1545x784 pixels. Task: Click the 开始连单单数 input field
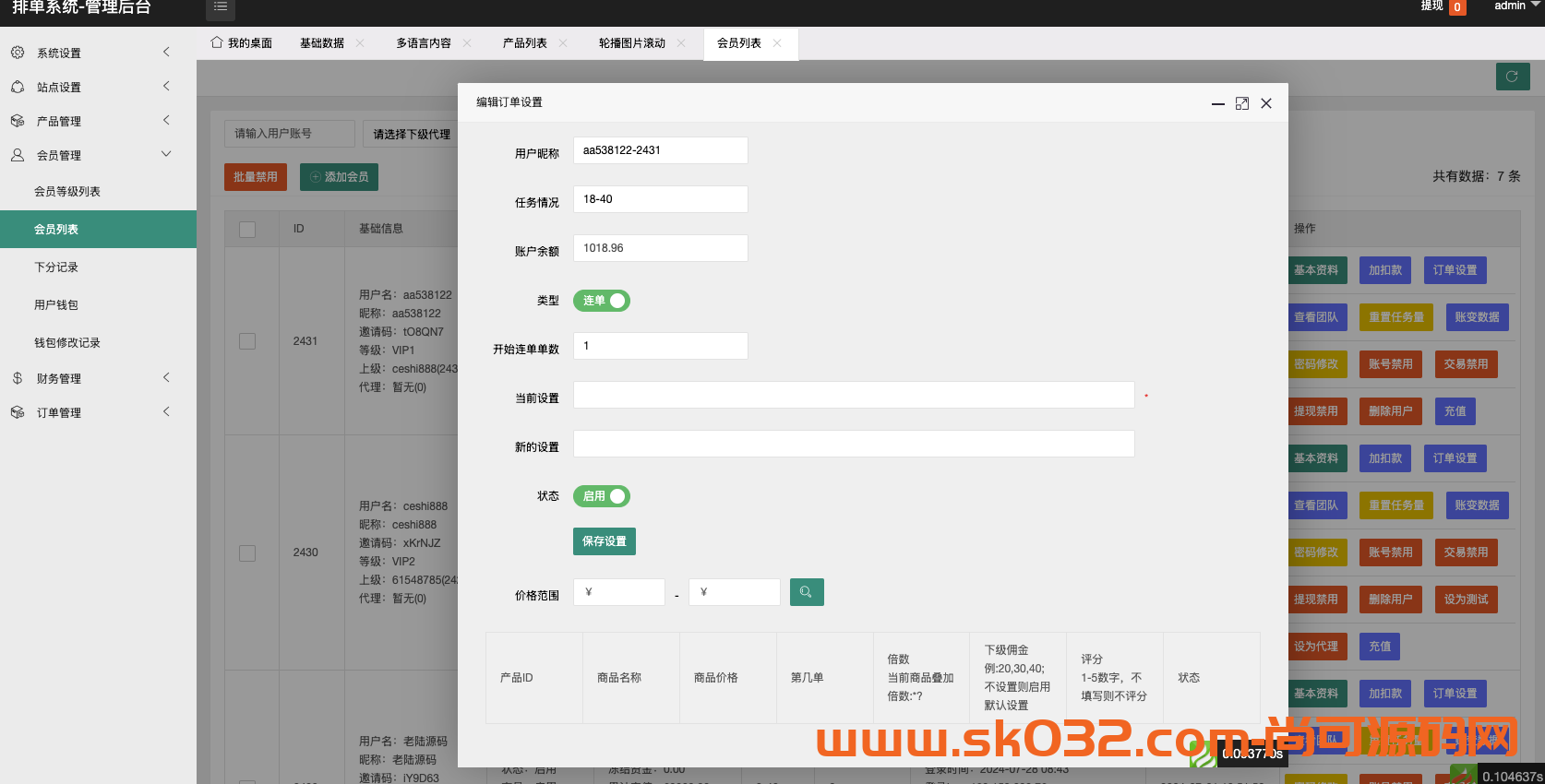[x=661, y=346]
